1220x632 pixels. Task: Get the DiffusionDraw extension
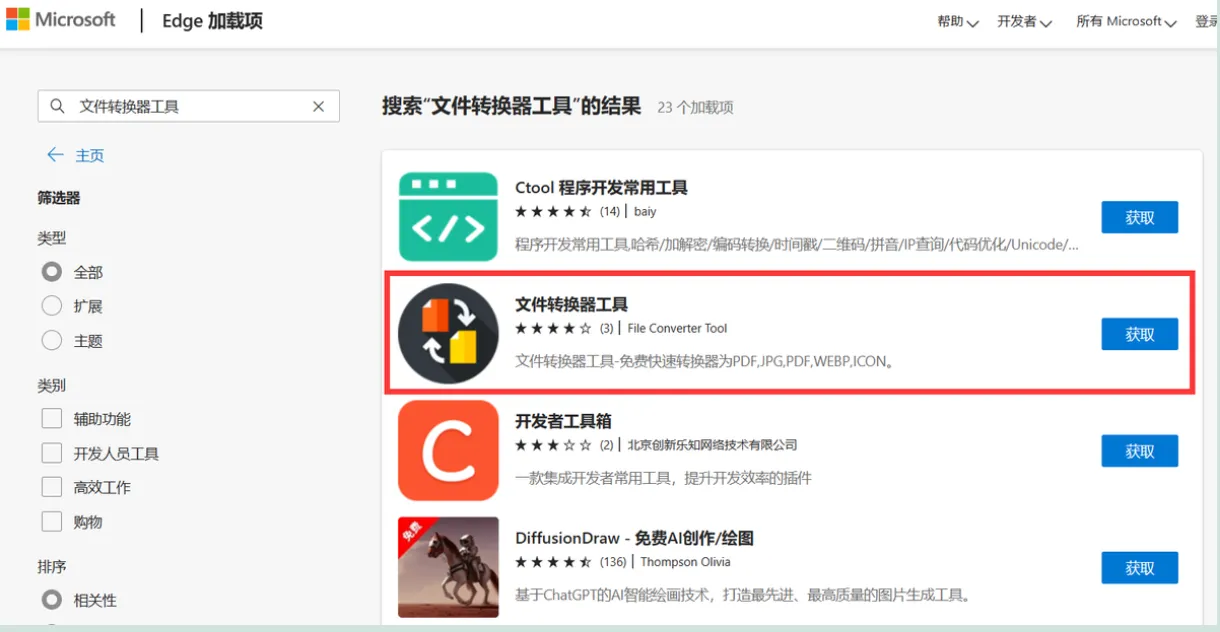1140,568
